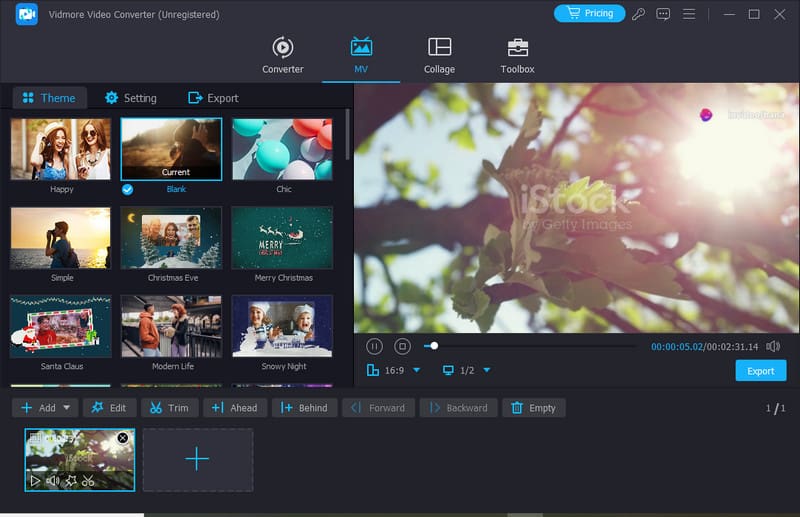Click the 1/1 clip page counter

click(775, 408)
